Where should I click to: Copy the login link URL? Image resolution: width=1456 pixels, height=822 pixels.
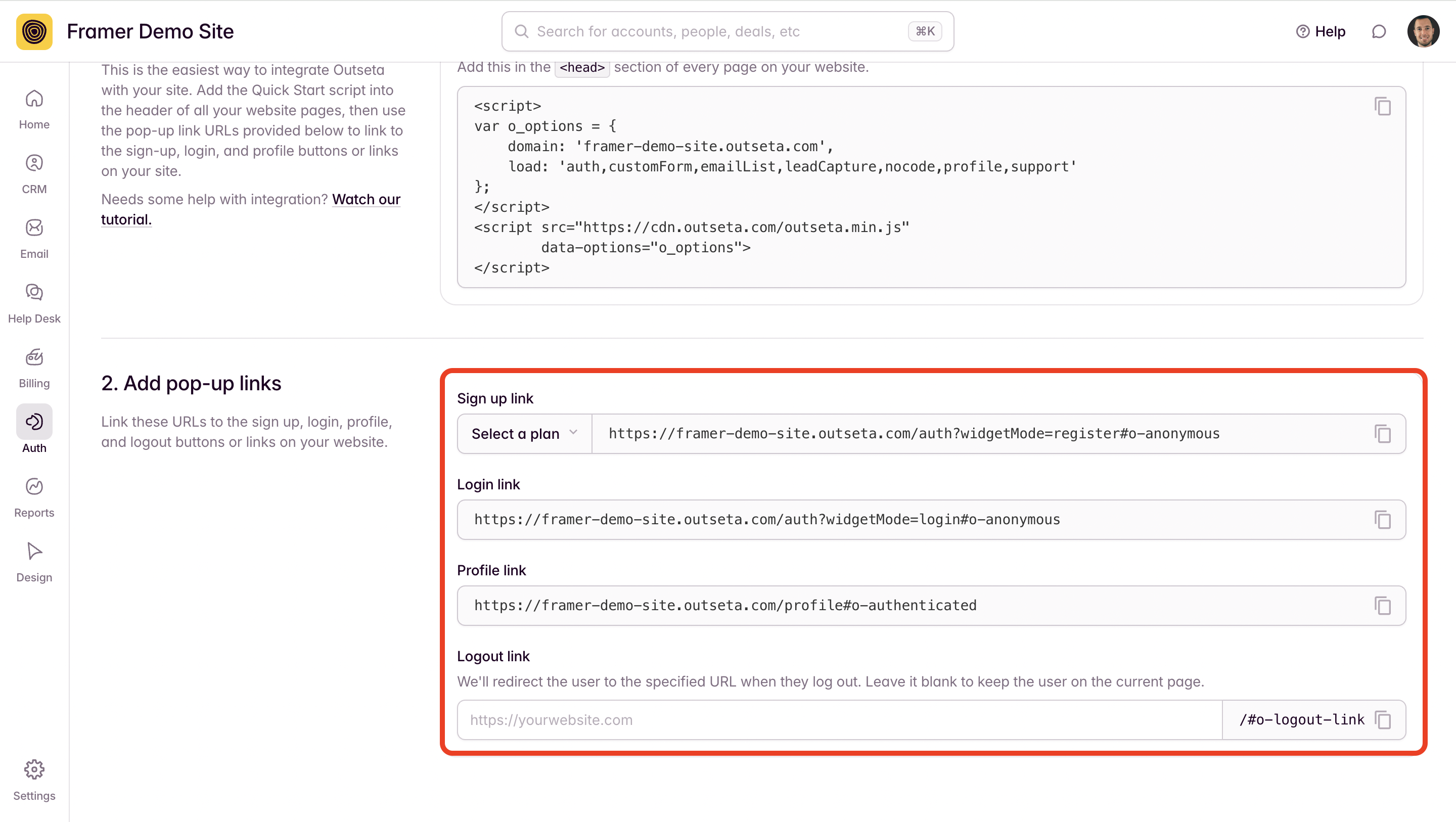[1383, 520]
